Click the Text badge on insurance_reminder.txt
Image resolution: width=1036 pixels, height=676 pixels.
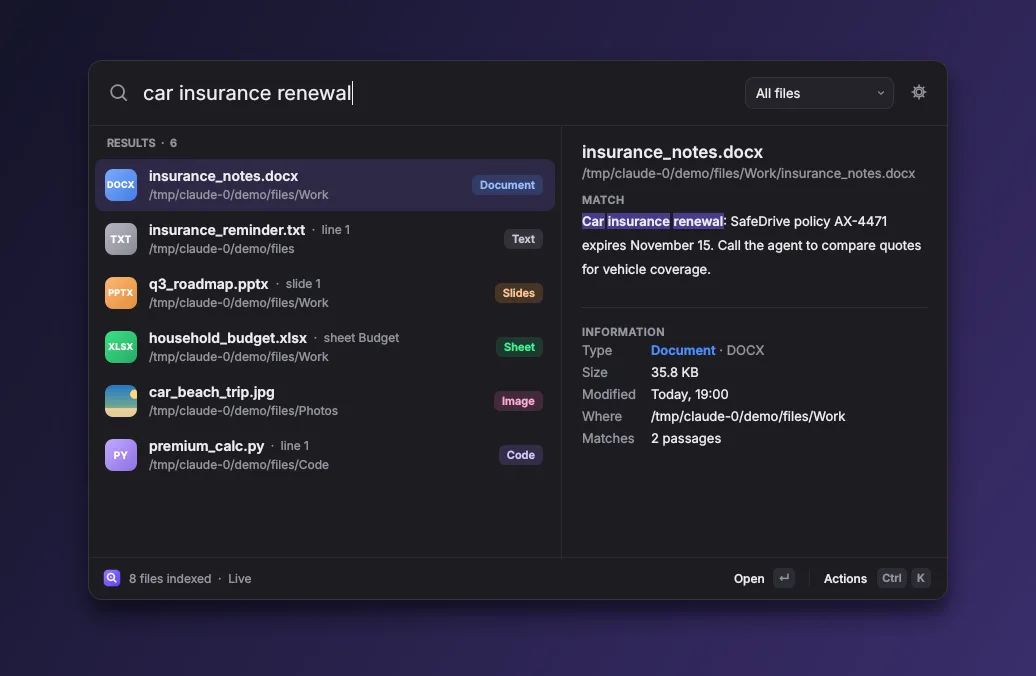(x=523, y=239)
